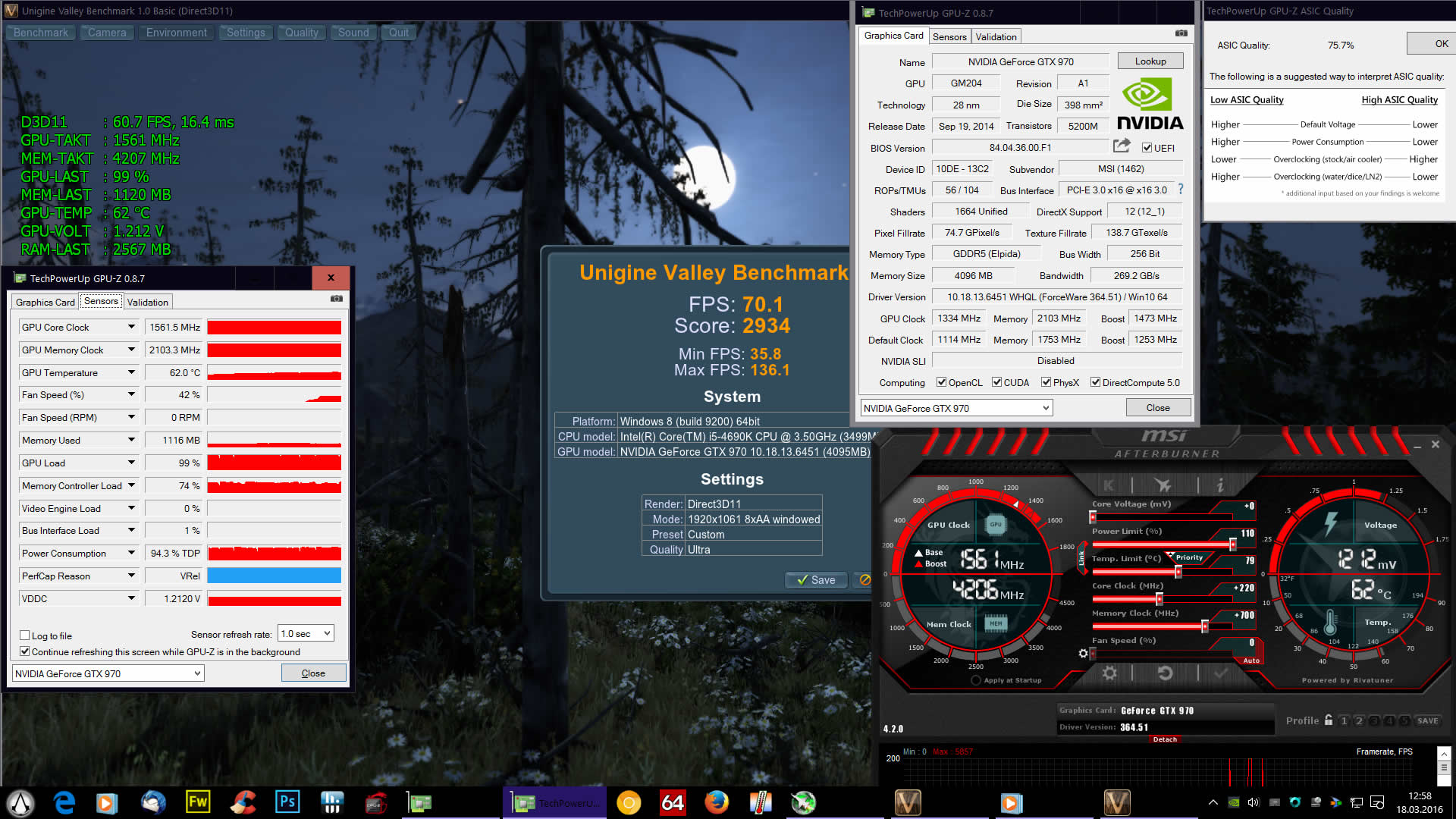Click the Afterburner settings gear icon
1456x819 pixels.
(x=1109, y=673)
